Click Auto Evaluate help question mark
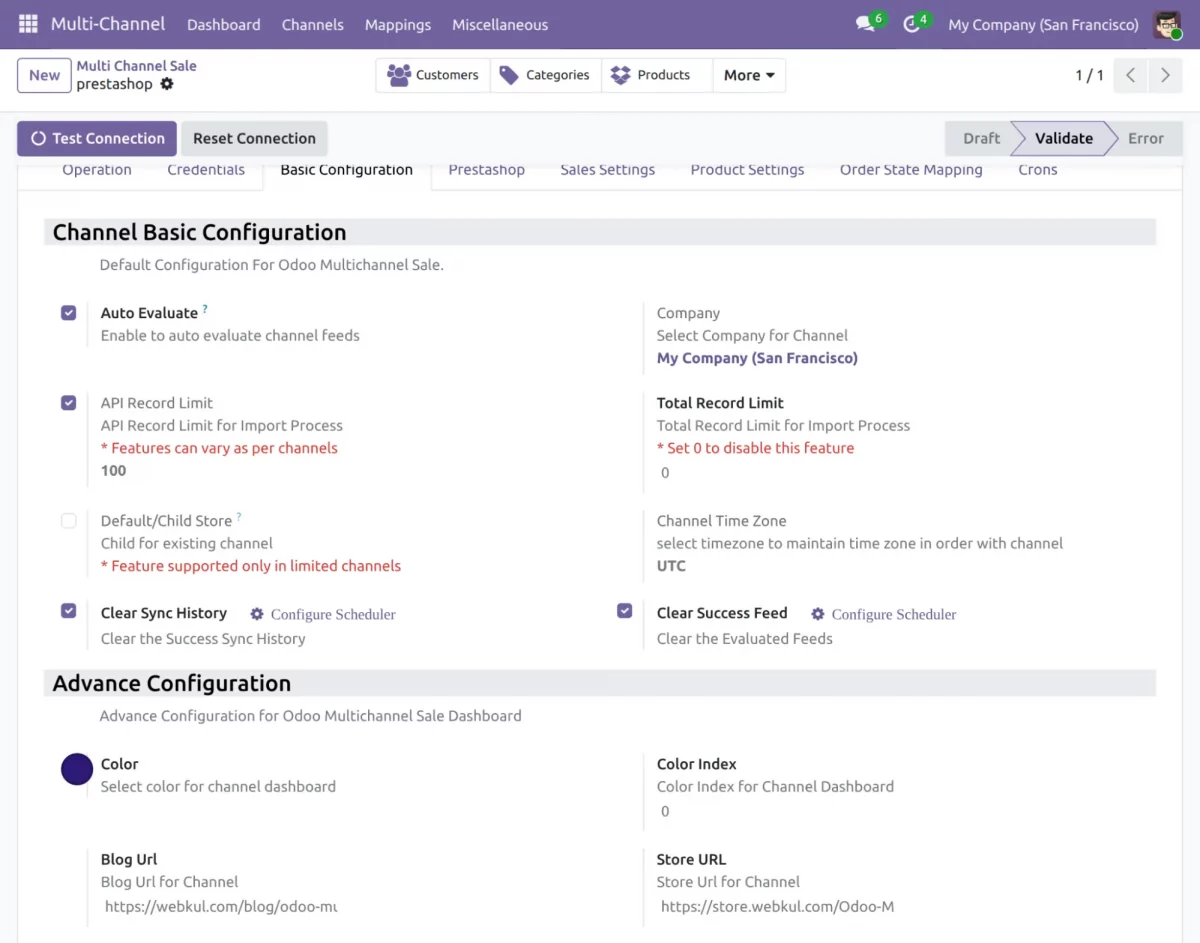 pyautogui.click(x=205, y=309)
